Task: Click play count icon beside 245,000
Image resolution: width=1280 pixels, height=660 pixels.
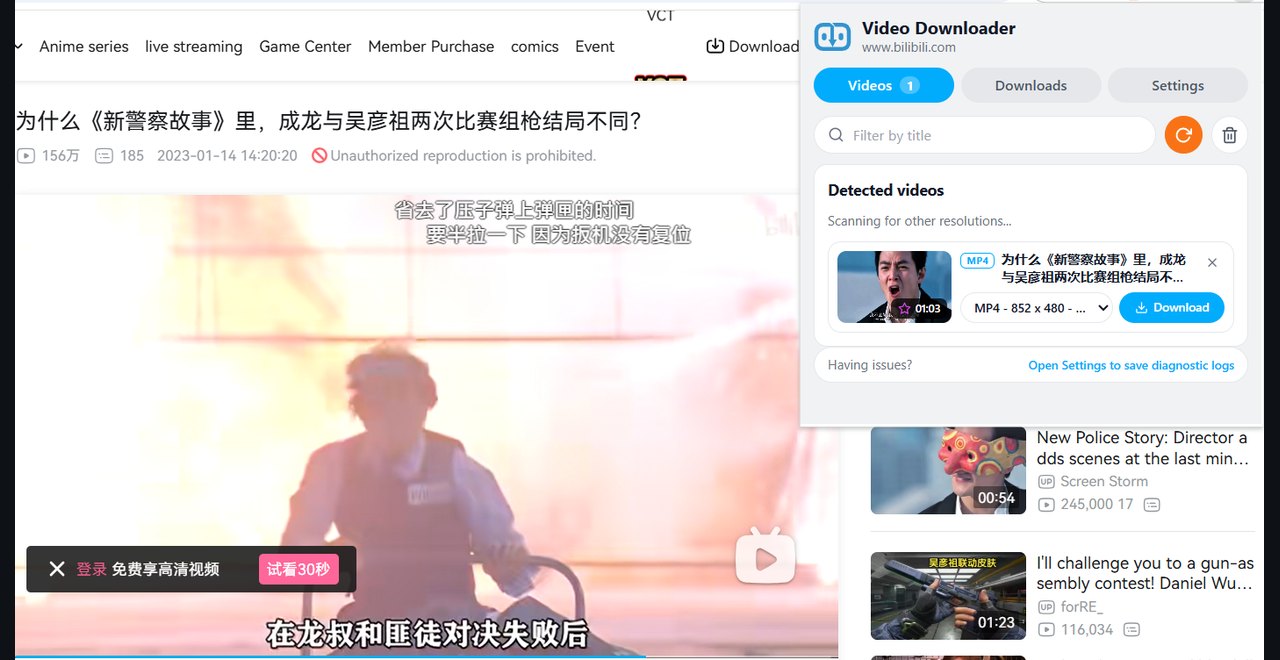Action: 1046,505
